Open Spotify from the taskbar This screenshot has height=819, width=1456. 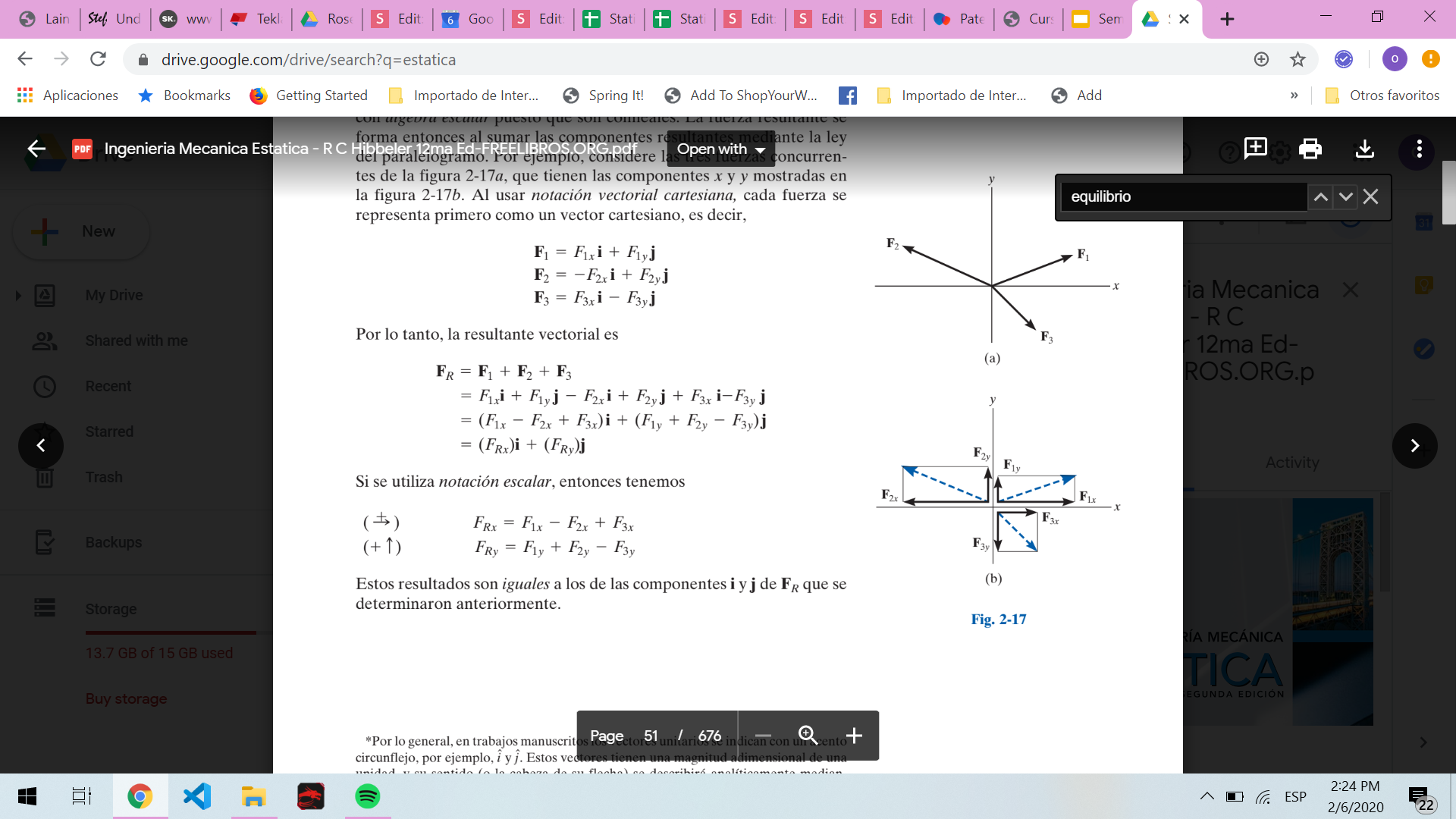[x=368, y=796]
